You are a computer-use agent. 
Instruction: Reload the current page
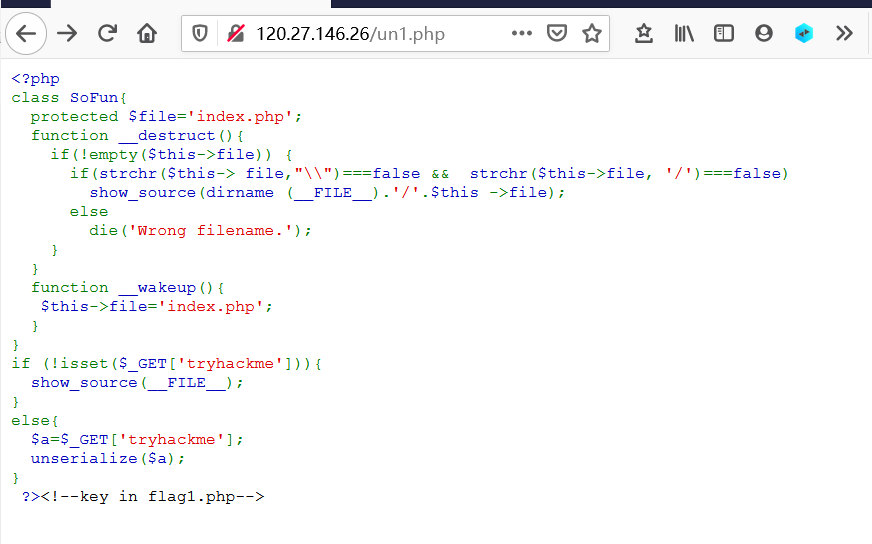pos(107,34)
